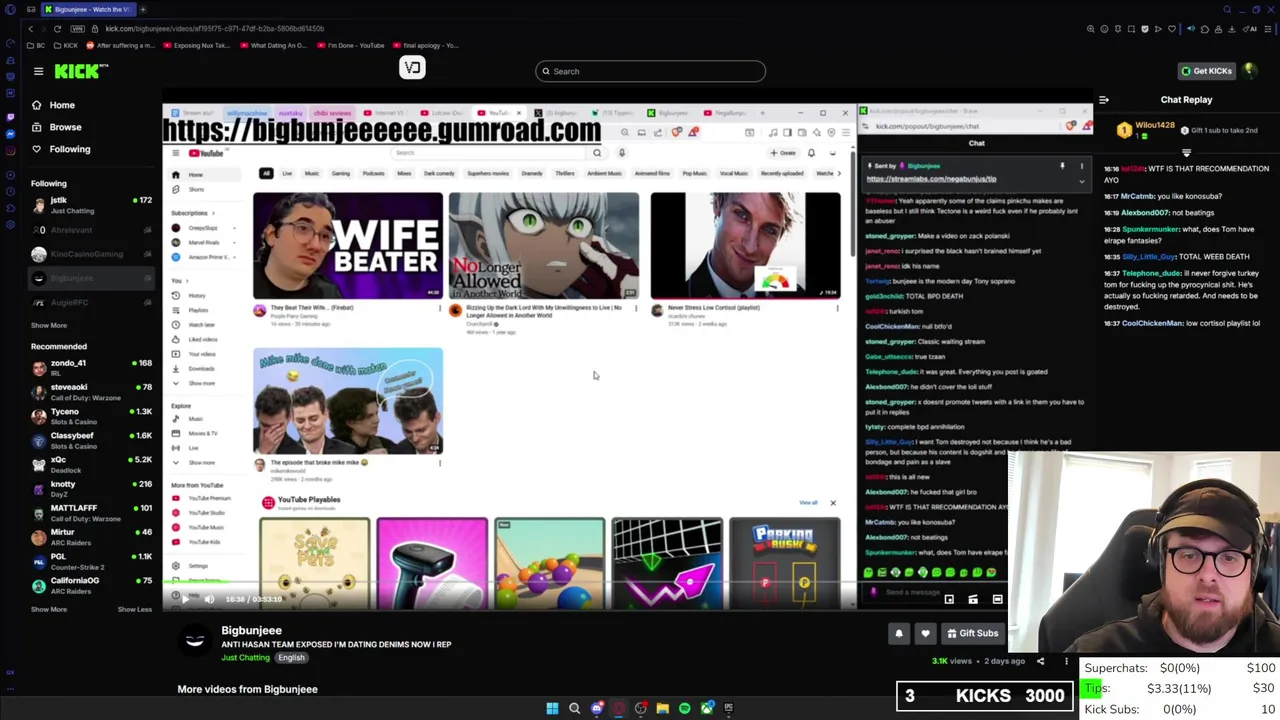Enable picture-in-picture on the video
1280x720 pixels.
point(949,599)
